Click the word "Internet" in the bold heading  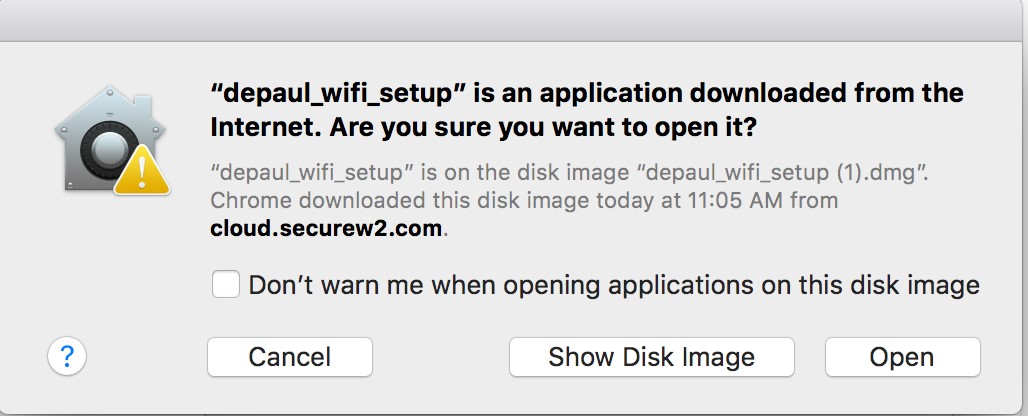(266, 128)
